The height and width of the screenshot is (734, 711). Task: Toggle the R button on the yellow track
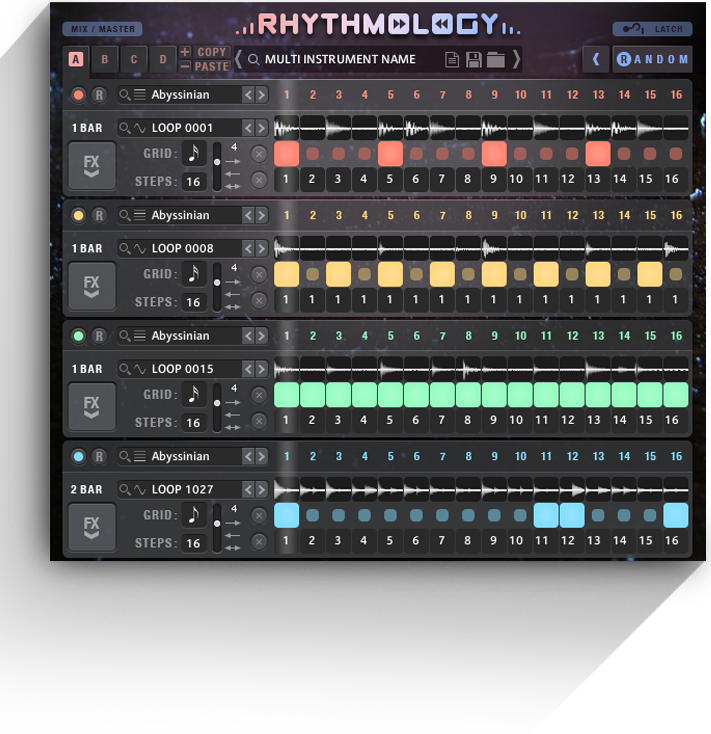pos(99,215)
